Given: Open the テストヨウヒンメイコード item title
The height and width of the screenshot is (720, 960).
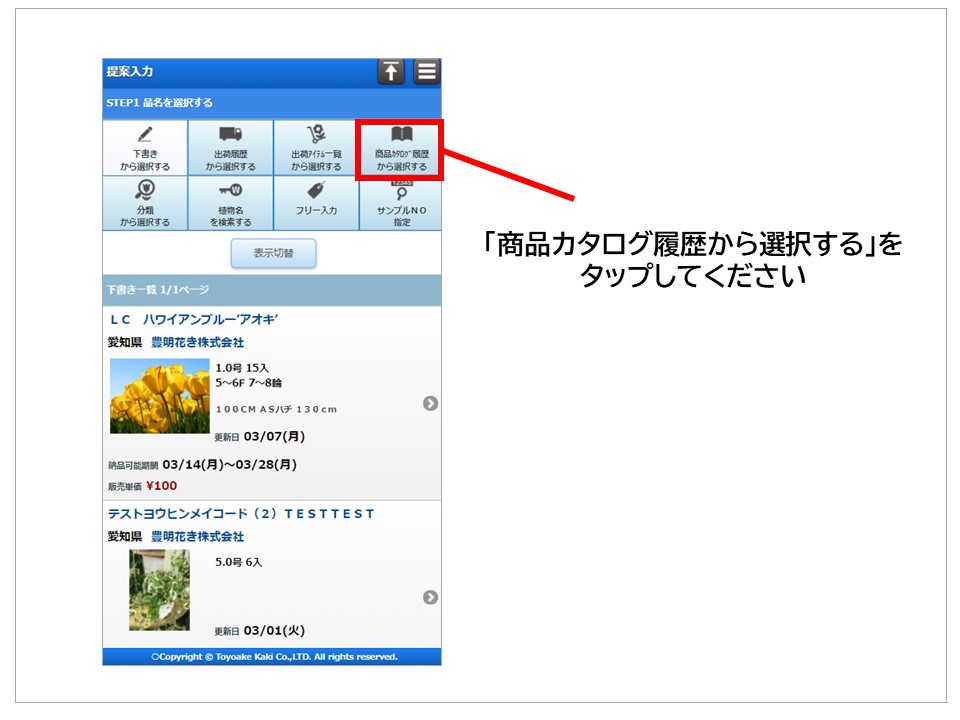Looking at the screenshot, I should pos(241,514).
